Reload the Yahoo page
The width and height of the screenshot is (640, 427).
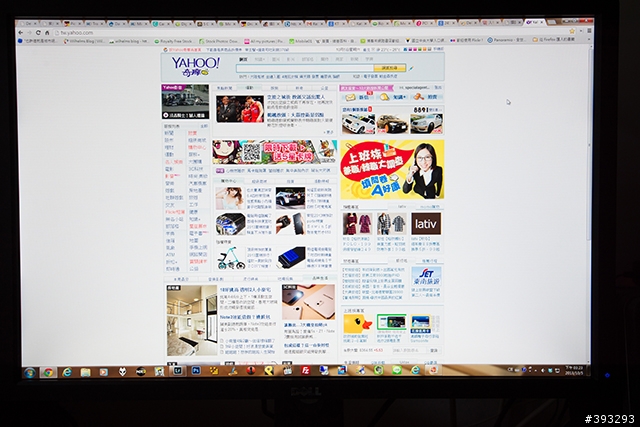pos(38,32)
